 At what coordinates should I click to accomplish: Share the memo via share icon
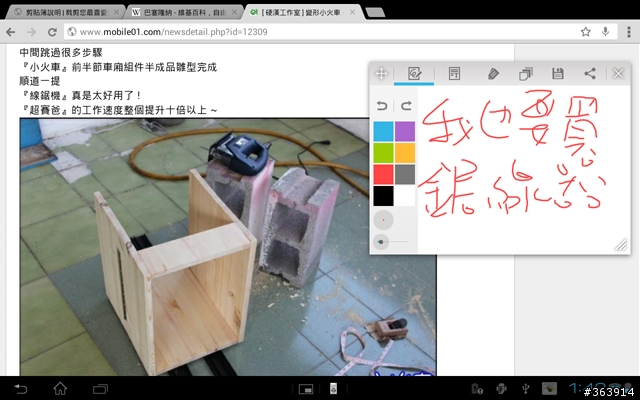point(590,74)
